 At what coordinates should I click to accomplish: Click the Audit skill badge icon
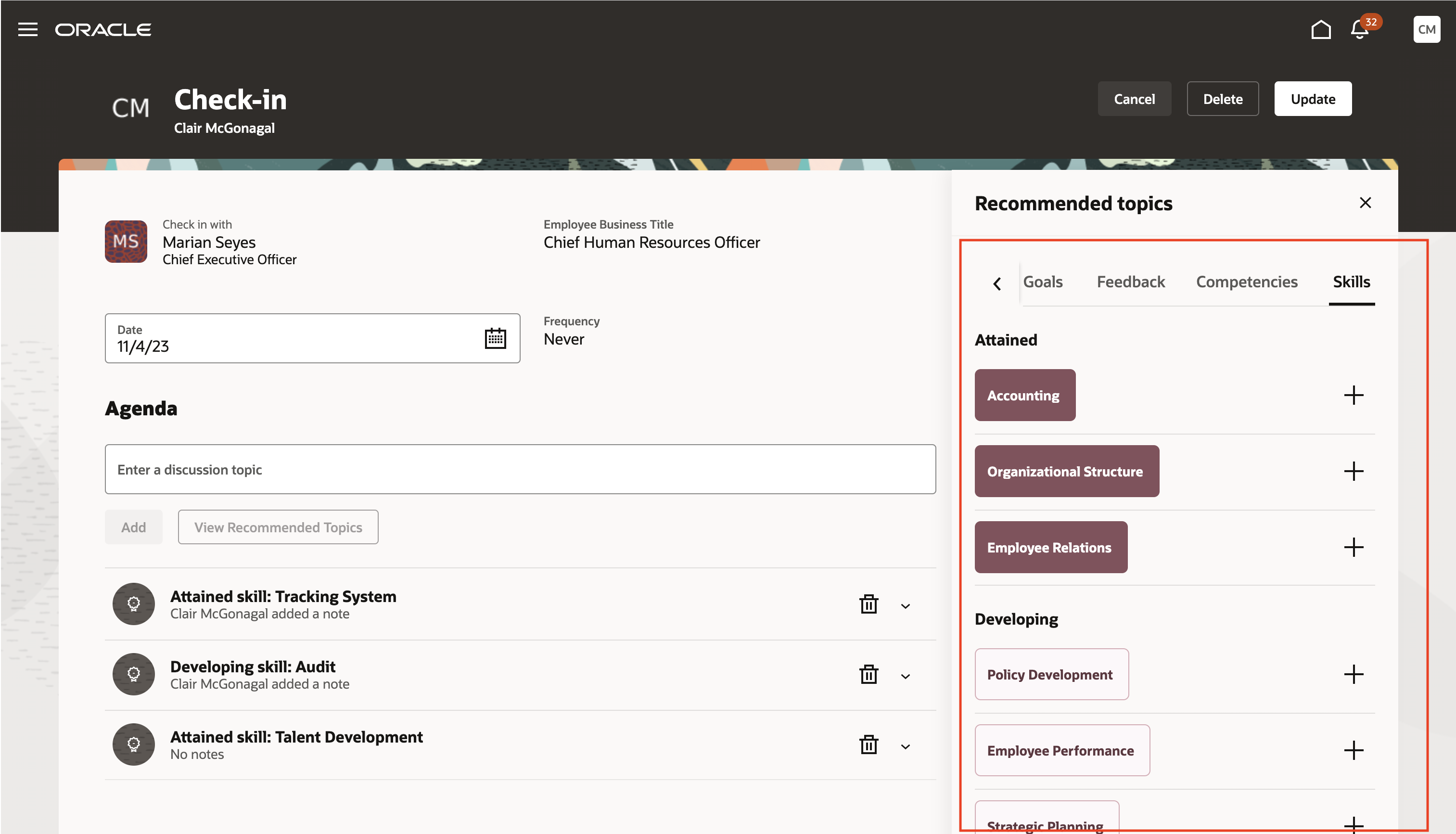tap(133, 674)
